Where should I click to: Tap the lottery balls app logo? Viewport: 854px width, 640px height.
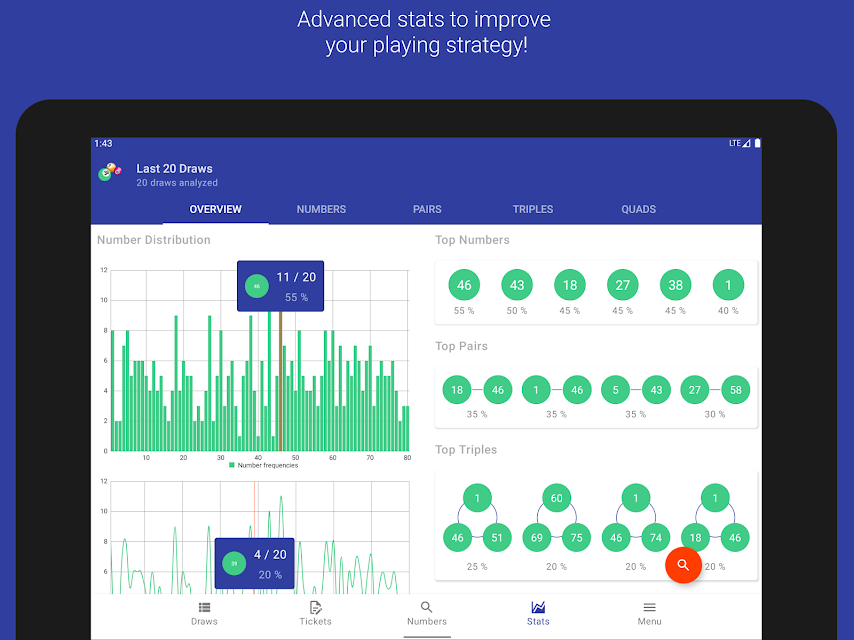pyautogui.click(x=110, y=172)
